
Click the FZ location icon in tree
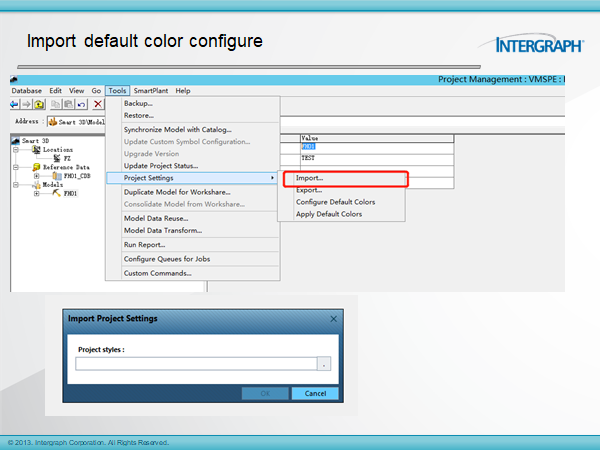[57, 158]
